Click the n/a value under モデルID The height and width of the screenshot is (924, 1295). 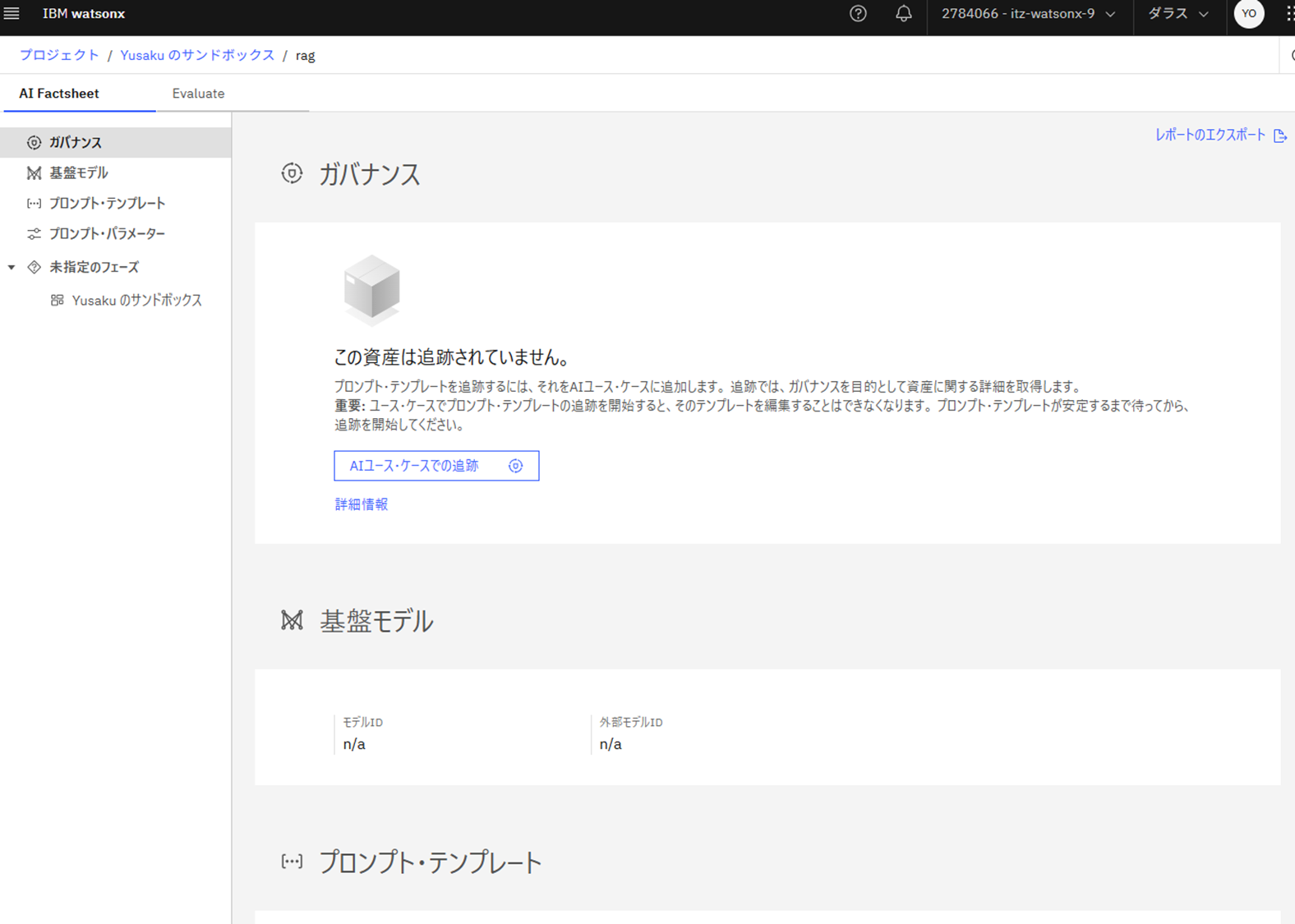pos(354,744)
